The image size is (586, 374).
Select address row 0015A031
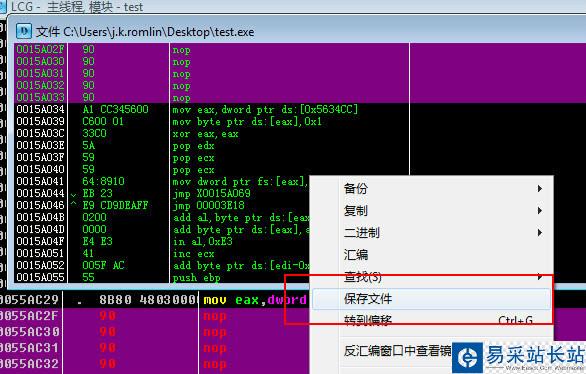(x=40, y=73)
